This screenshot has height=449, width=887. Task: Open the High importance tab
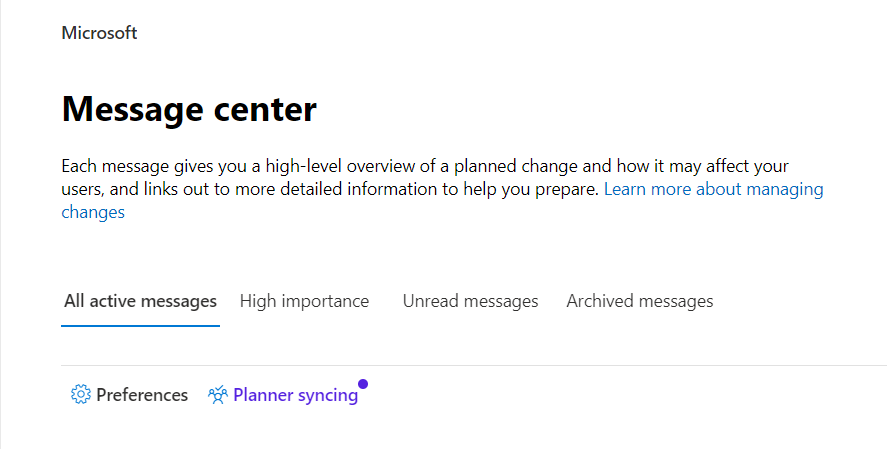coord(304,301)
